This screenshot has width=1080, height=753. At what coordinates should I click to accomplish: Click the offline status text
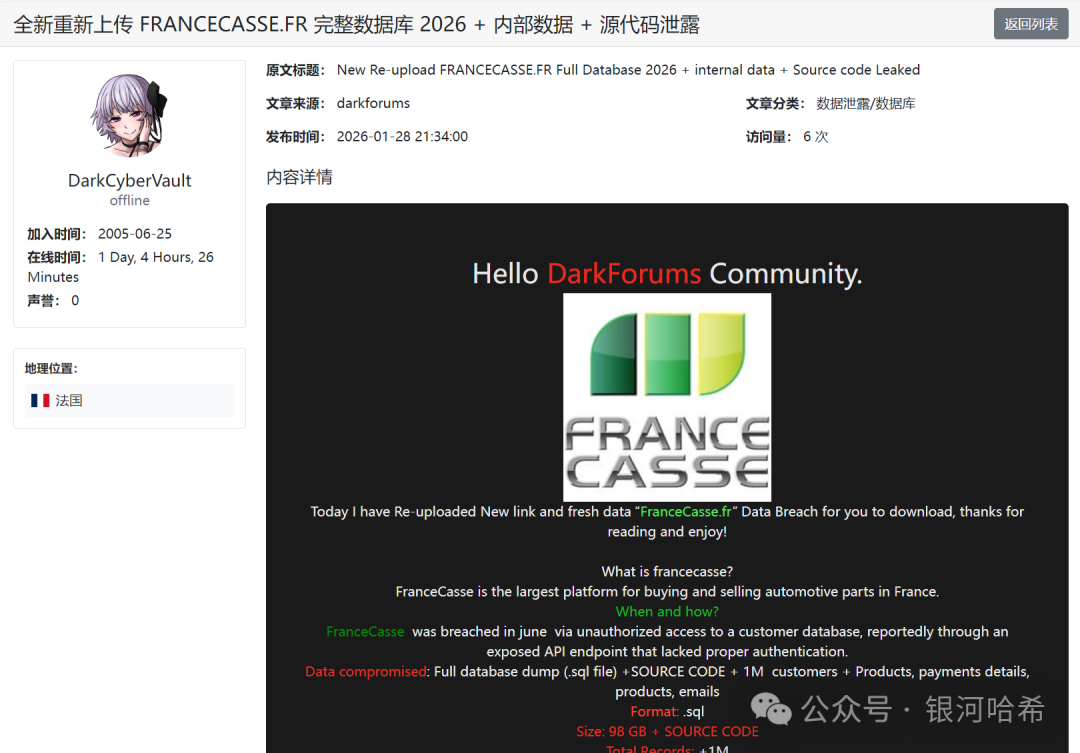[x=129, y=200]
